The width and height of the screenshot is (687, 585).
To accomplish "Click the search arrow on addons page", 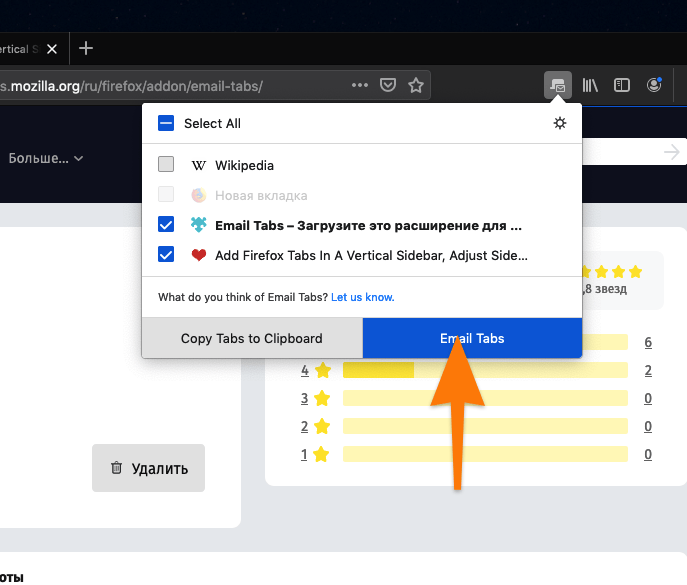I will click(672, 152).
